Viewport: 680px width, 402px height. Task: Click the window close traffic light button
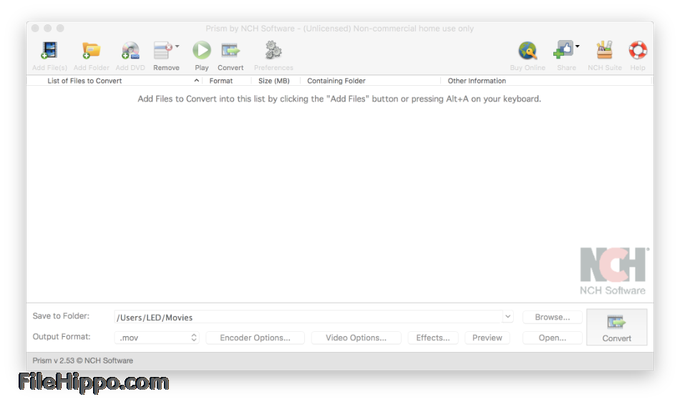[36, 28]
